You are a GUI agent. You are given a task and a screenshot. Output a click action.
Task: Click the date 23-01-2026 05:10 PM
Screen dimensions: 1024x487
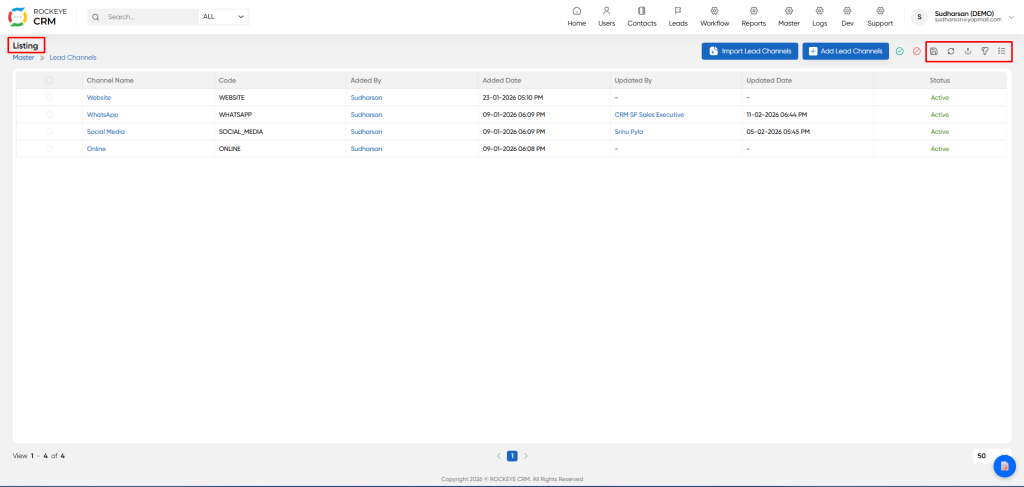pos(513,97)
